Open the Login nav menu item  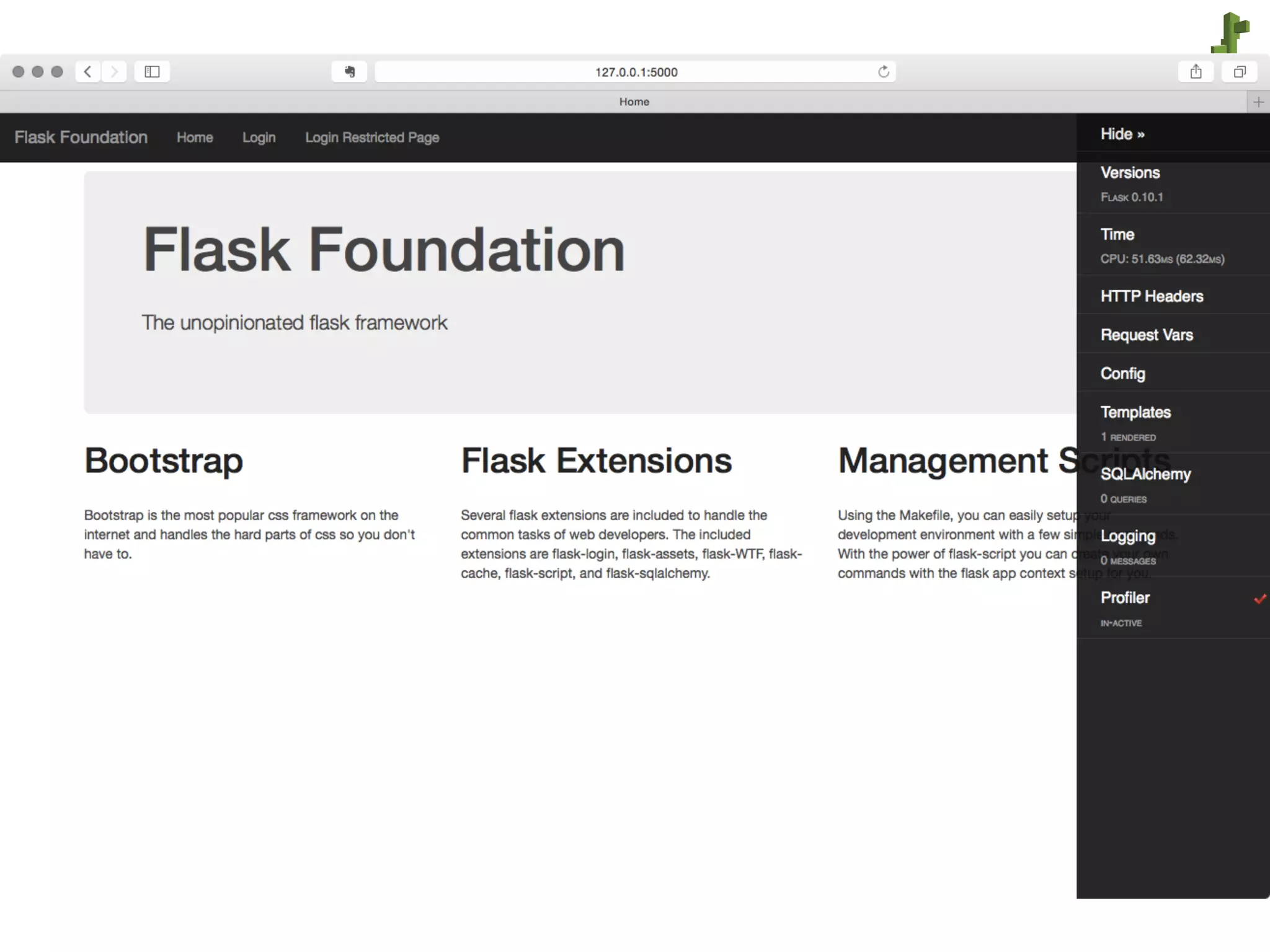pyautogui.click(x=259, y=138)
